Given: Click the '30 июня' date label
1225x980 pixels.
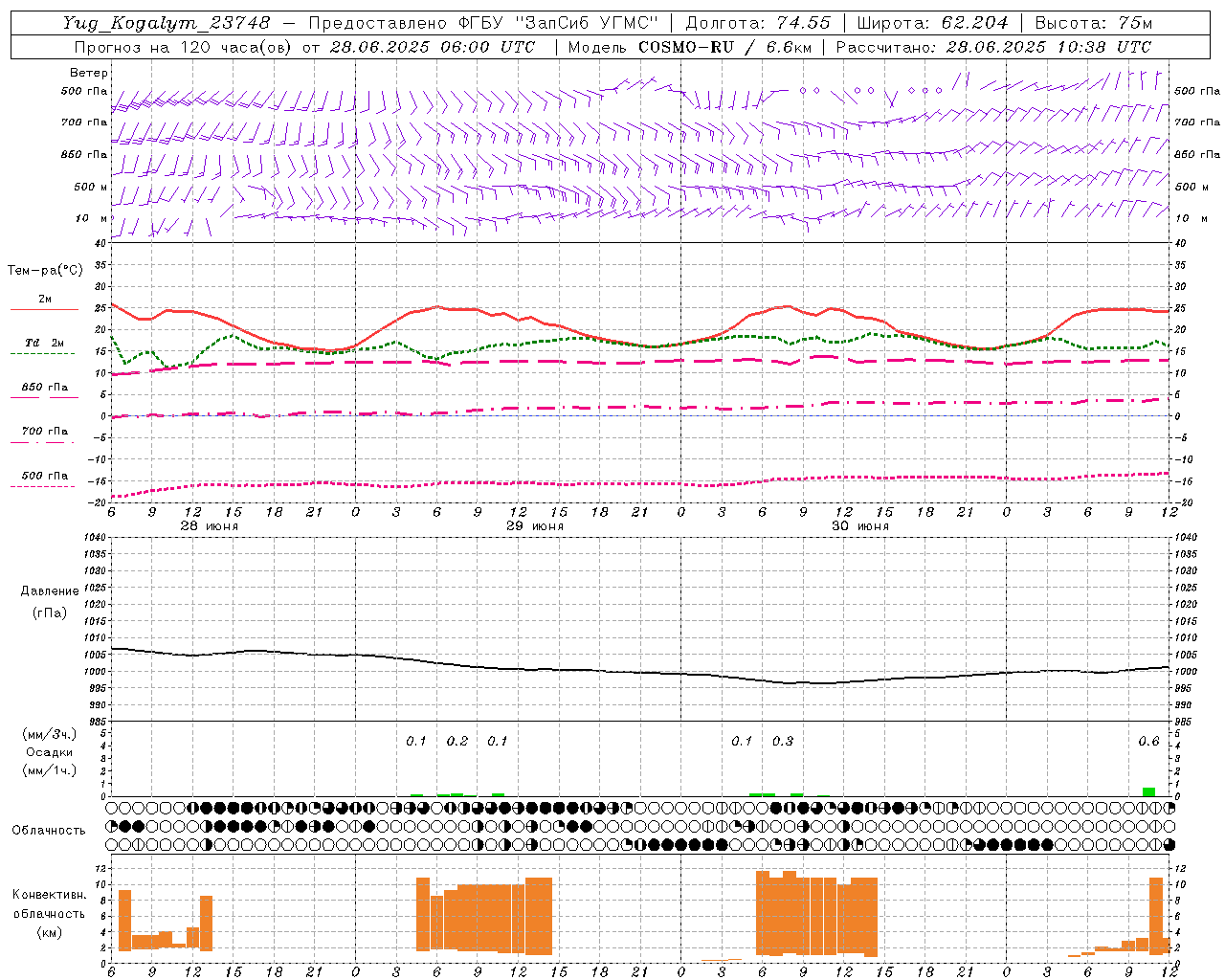Looking at the screenshot, I should [860, 526].
